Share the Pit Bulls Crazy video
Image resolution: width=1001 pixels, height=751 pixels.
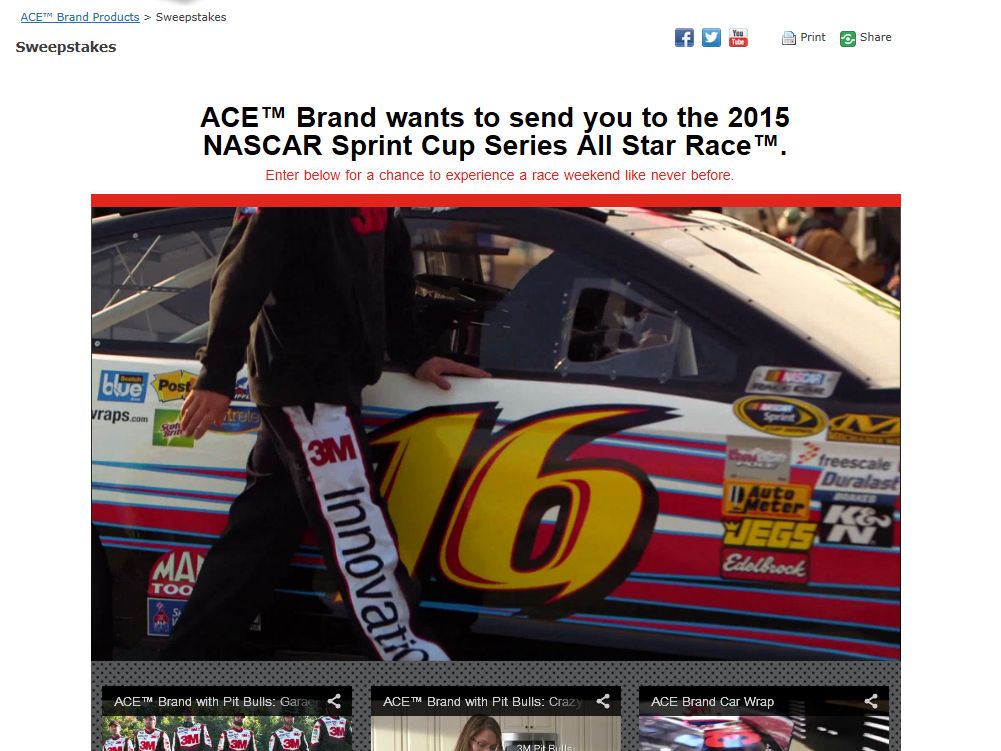pyautogui.click(x=603, y=701)
